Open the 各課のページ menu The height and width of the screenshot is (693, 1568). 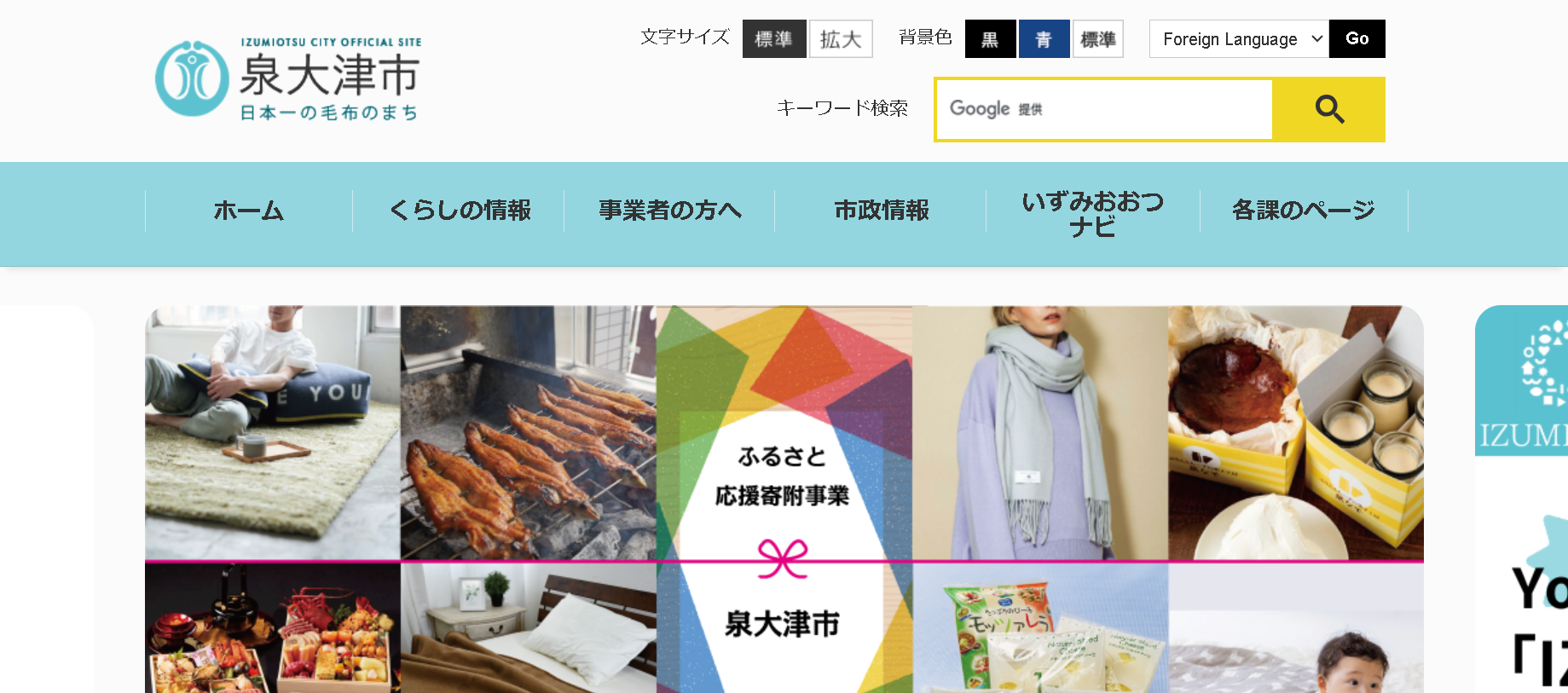(x=1304, y=211)
